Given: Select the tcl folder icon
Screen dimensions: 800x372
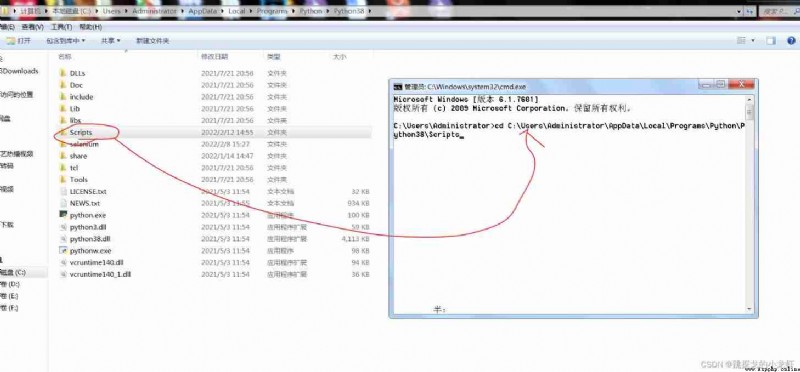Looking at the screenshot, I should (63, 167).
